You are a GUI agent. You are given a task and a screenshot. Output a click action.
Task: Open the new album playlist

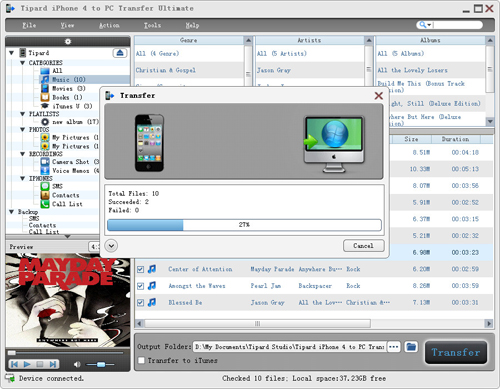tap(75, 122)
